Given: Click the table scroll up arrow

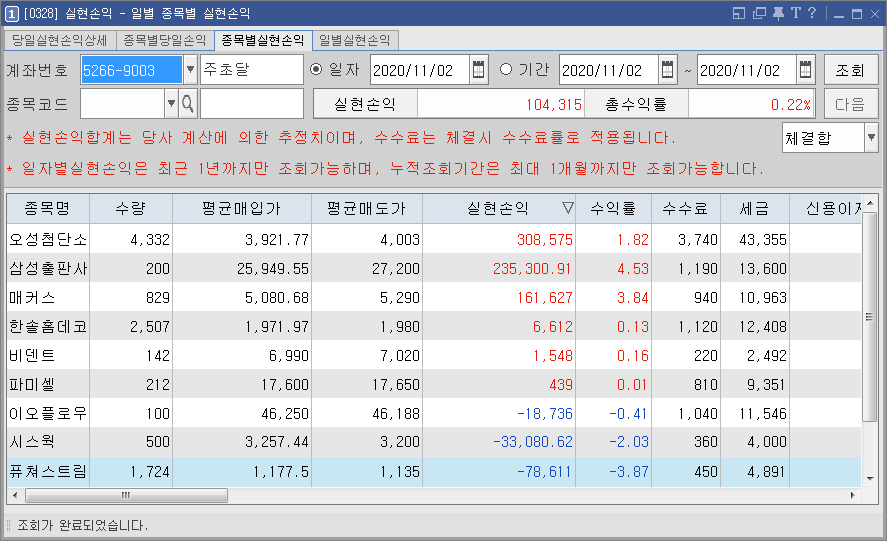Looking at the screenshot, I should coord(870,202).
